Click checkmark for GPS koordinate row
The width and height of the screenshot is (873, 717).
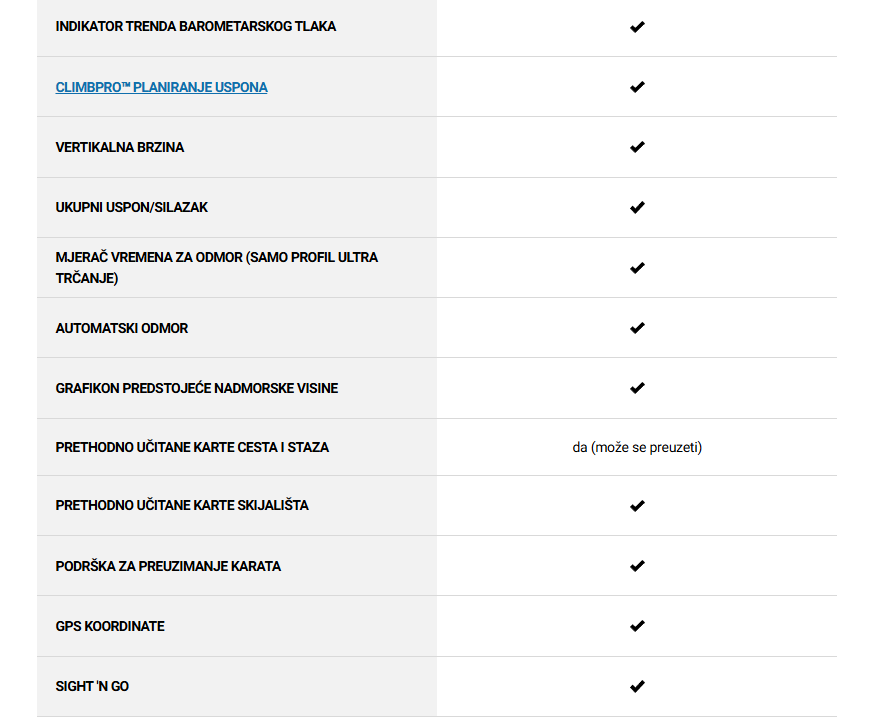637,626
